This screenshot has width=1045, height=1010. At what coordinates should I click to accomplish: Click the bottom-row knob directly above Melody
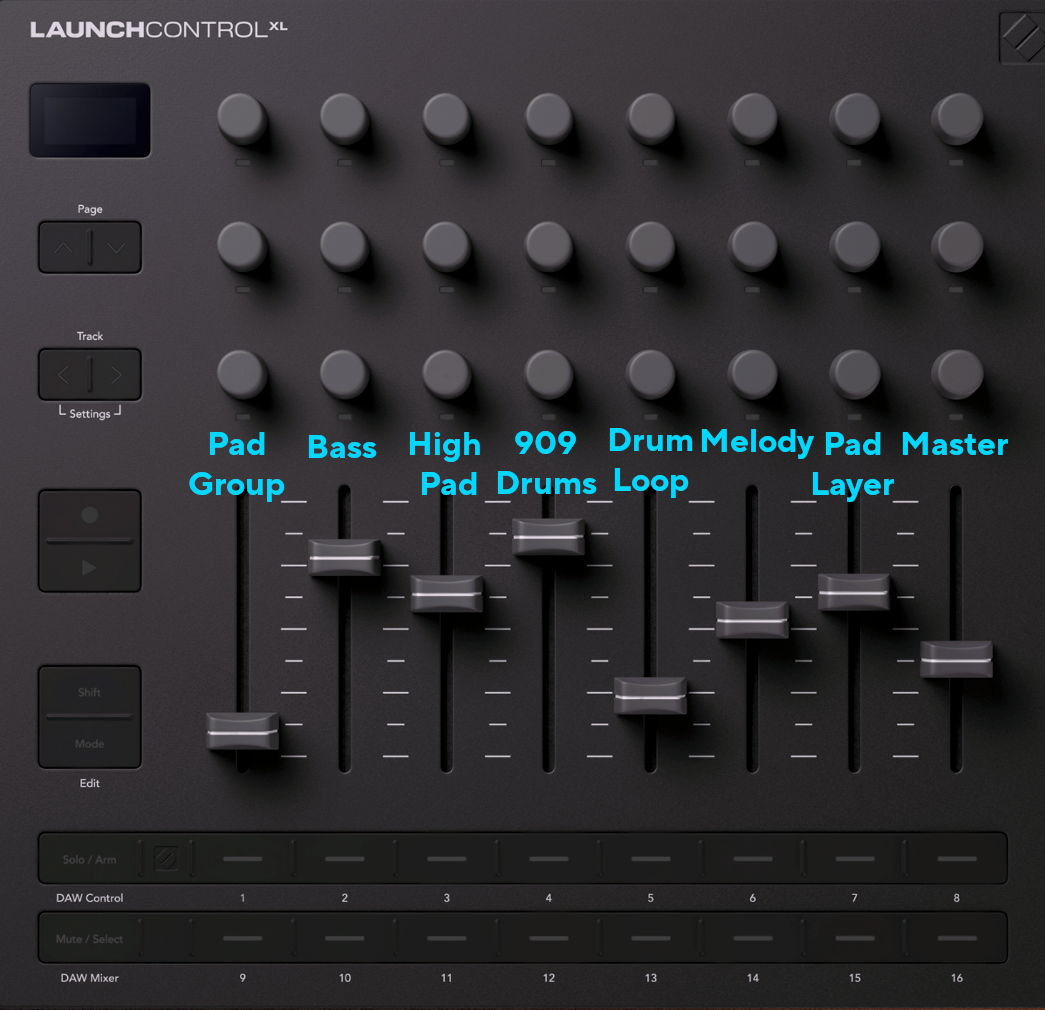pos(753,374)
